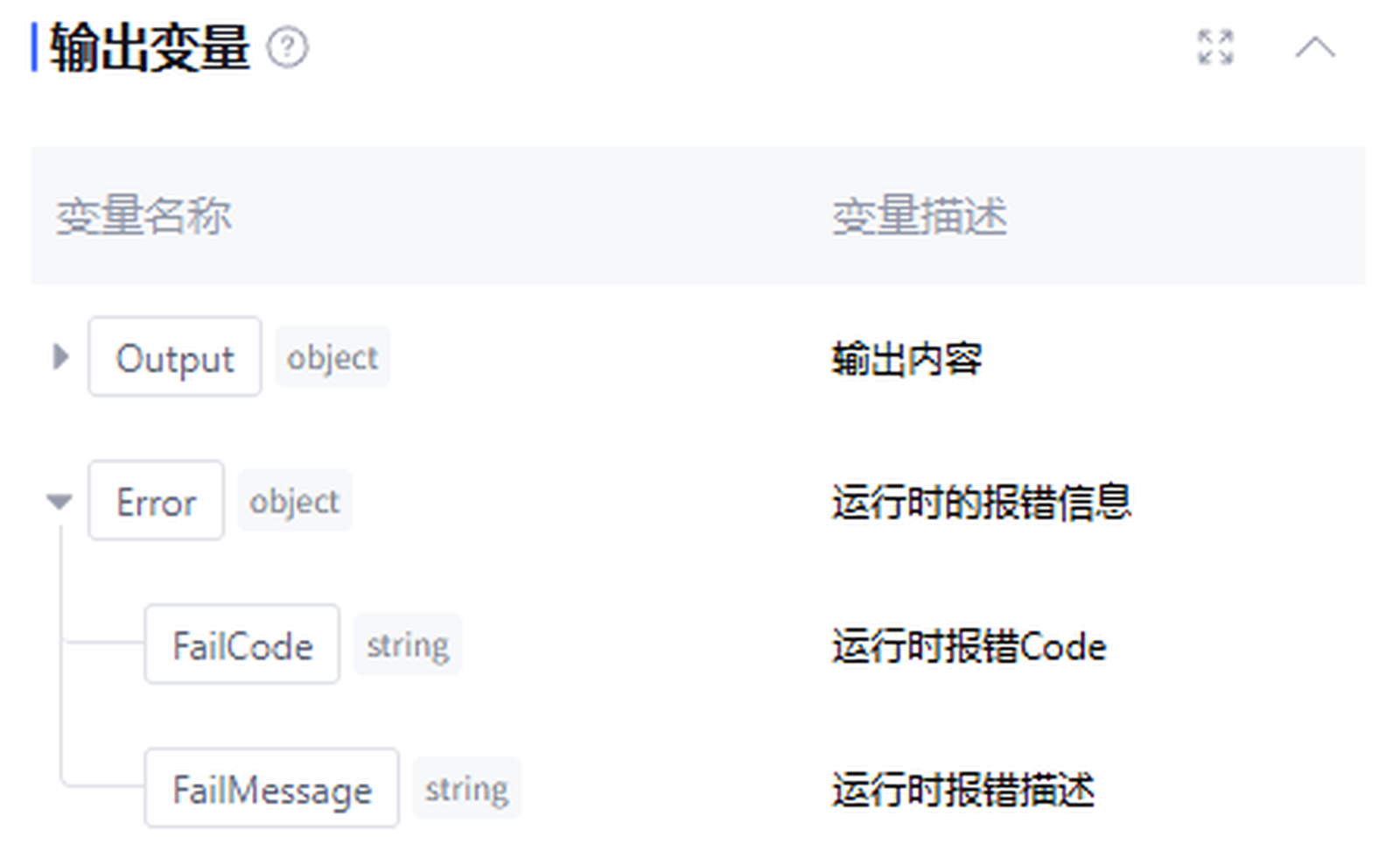Collapse the Error variable tree

coord(59,502)
